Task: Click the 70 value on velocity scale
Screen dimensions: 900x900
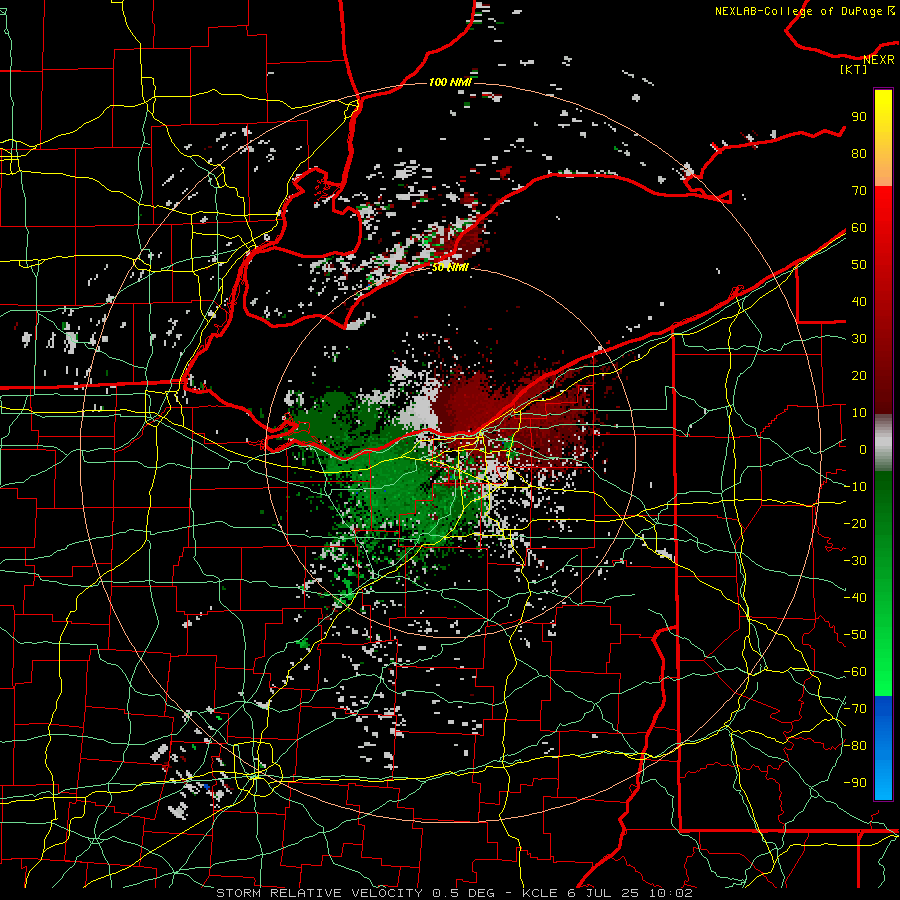Action: 859,191
